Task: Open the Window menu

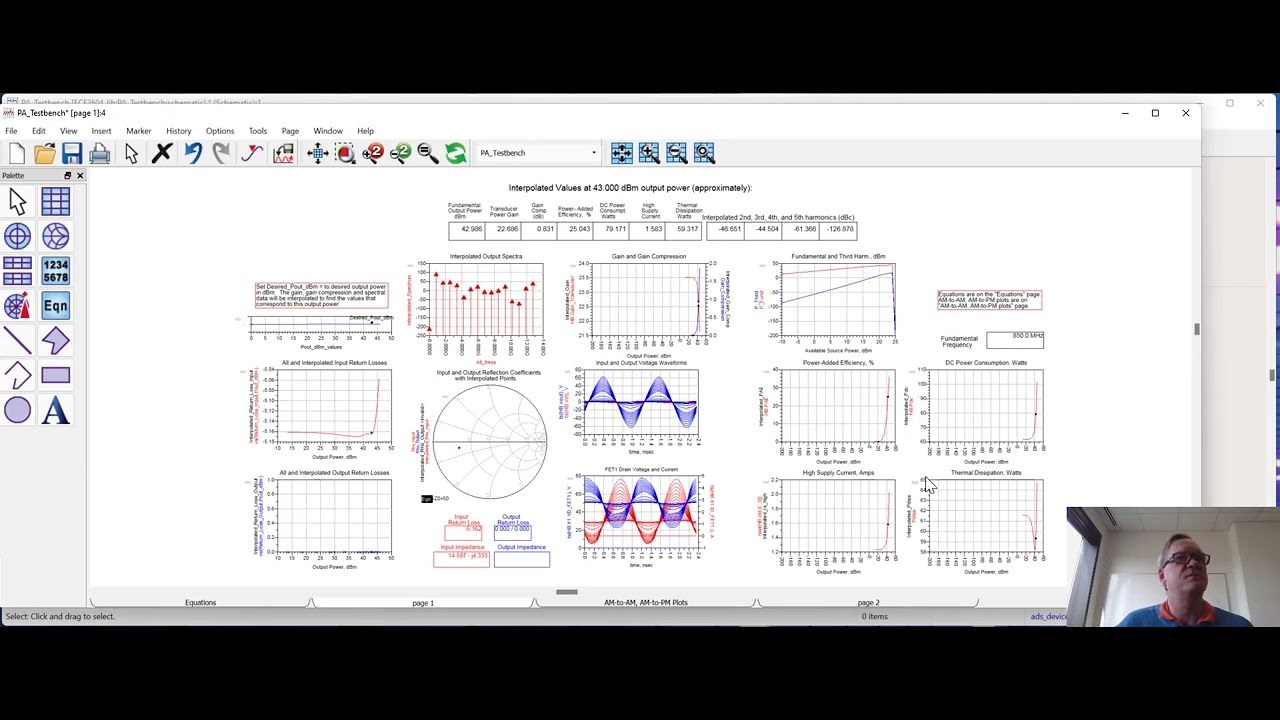Action: [328, 131]
